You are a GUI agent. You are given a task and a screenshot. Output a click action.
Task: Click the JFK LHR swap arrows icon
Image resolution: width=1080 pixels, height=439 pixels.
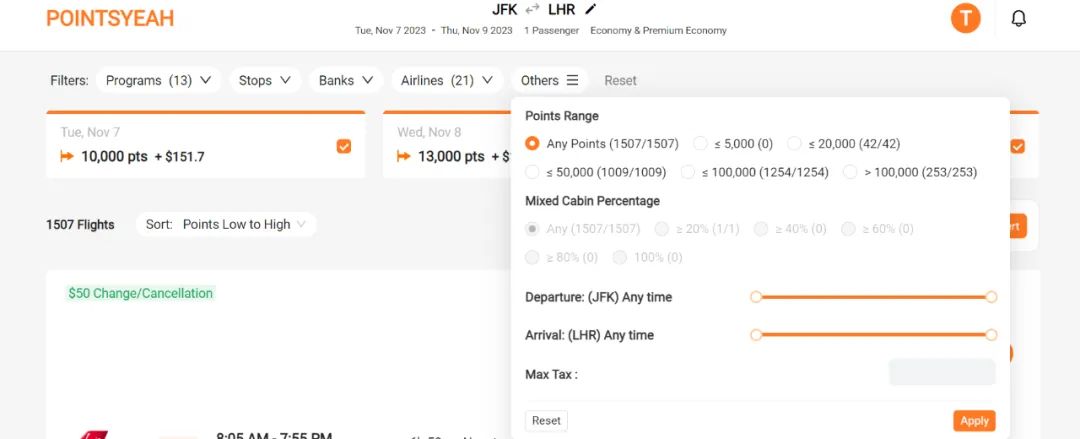click(x=532, y=10)
